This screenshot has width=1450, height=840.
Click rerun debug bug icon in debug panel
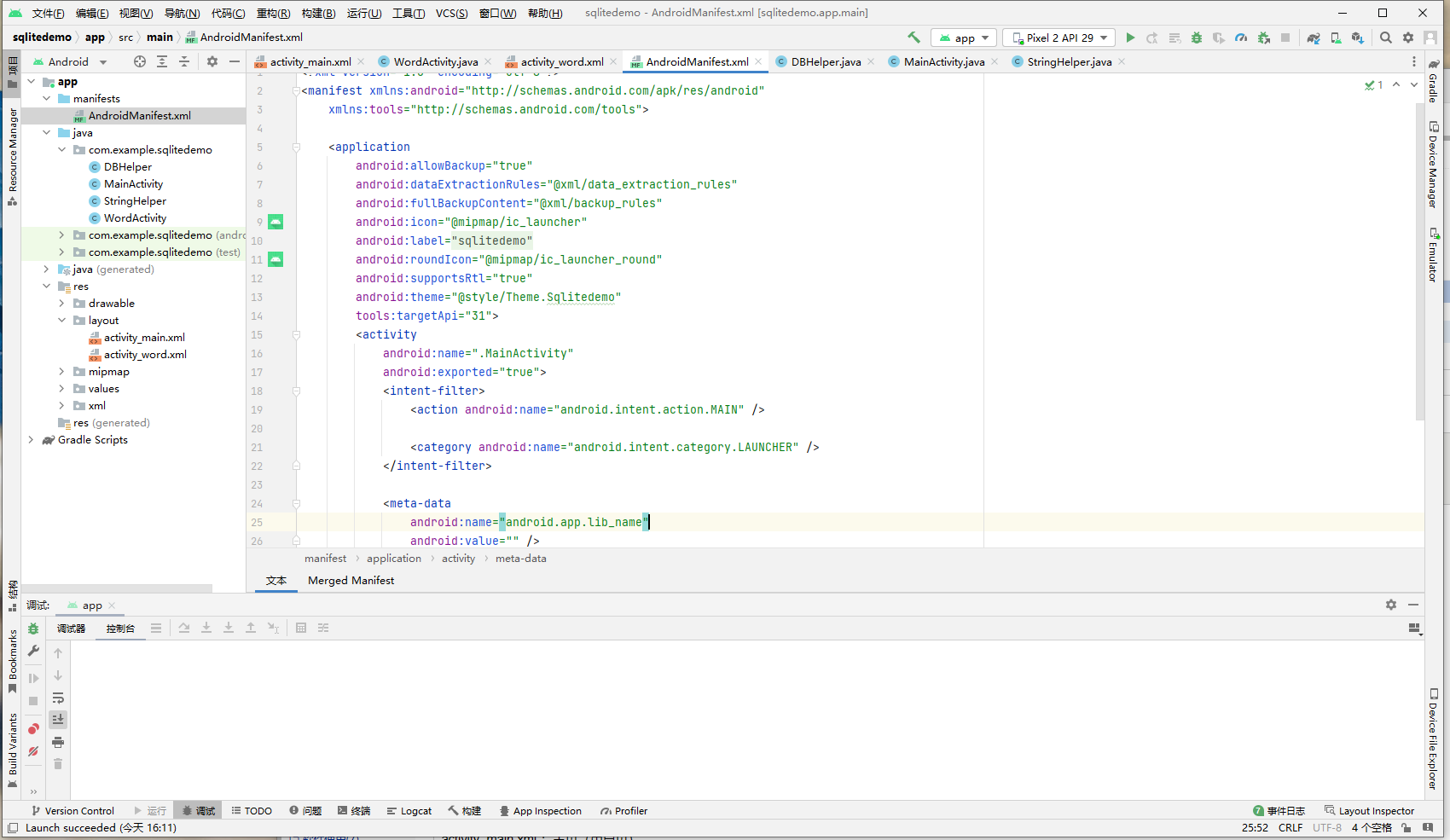(x=33, y=629)
